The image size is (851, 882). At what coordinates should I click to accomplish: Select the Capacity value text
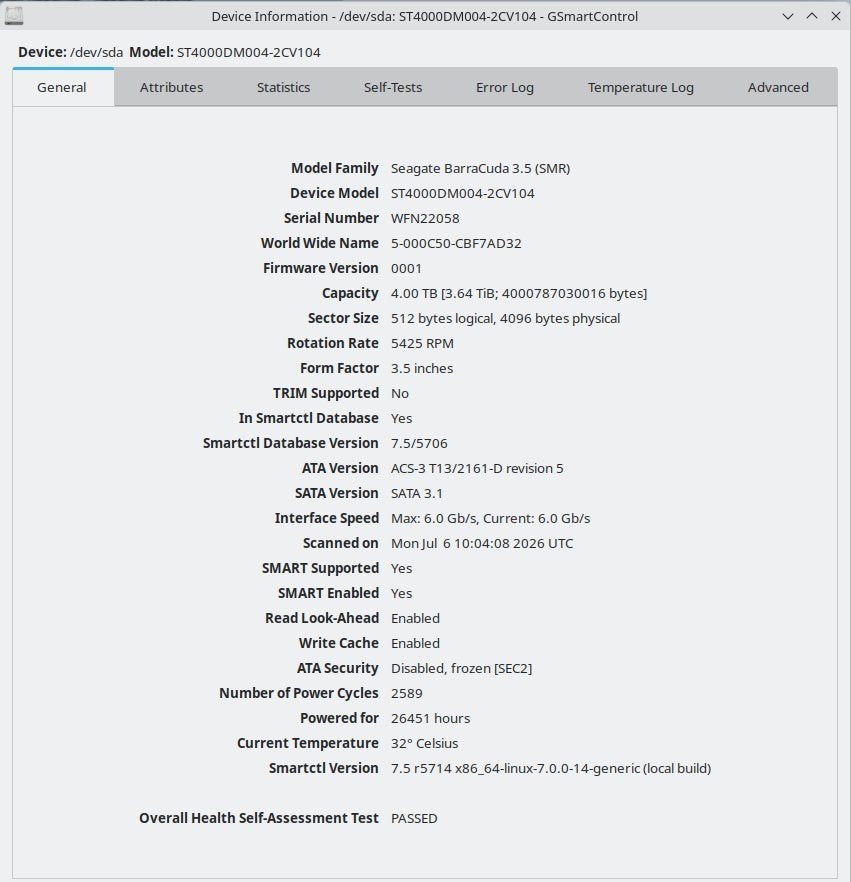click(x=519, y=294)
